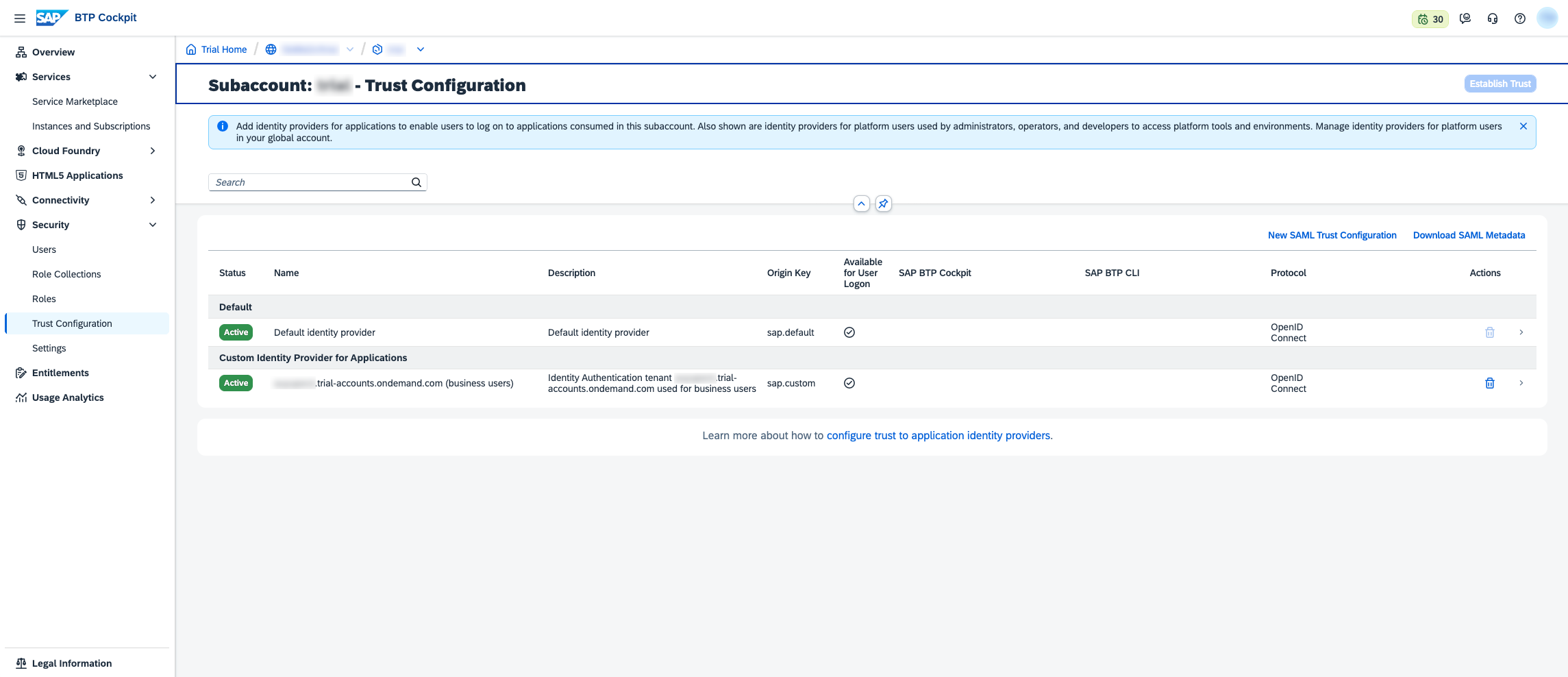Click the Establish Trust button
This screenshot has height=677, width=1568.
pos(1499,84)
